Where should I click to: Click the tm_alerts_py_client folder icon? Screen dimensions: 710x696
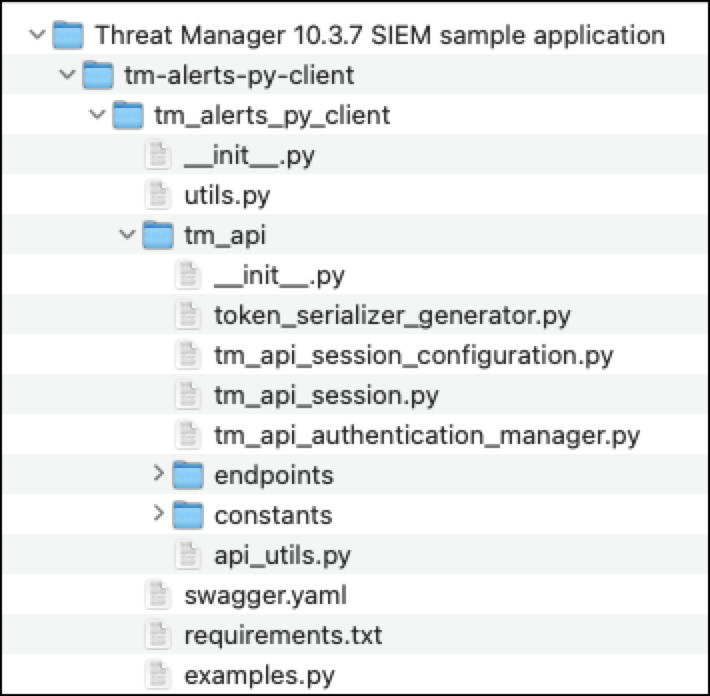pos(128,115)
